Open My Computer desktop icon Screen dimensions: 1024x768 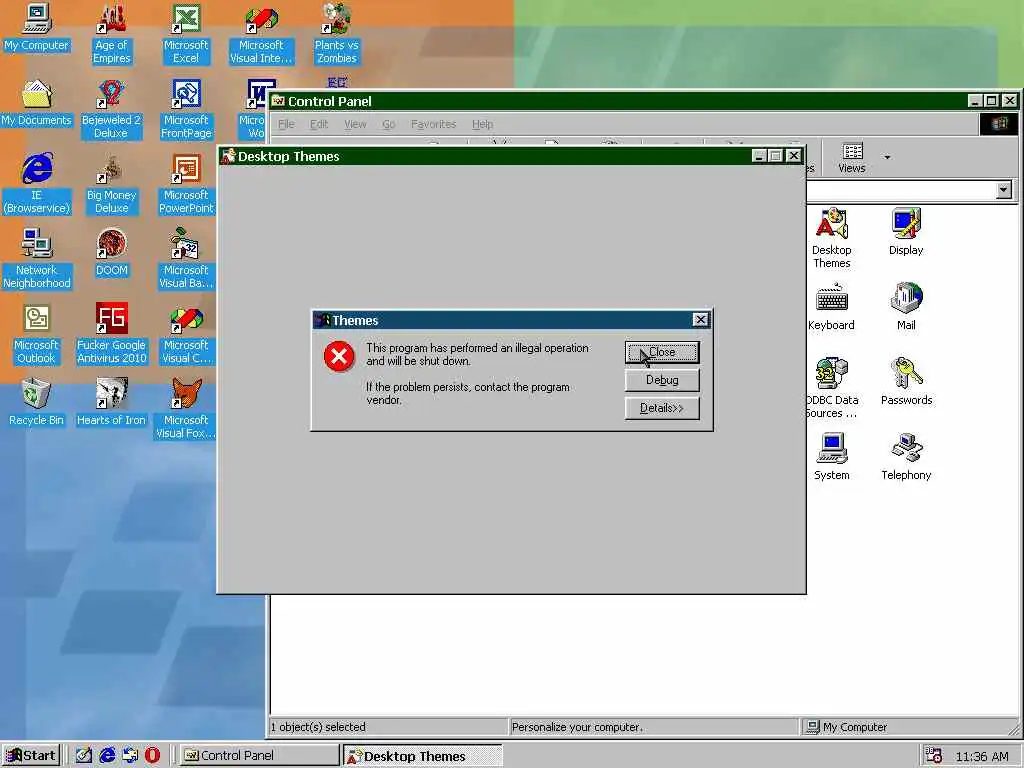click(37, 27)
